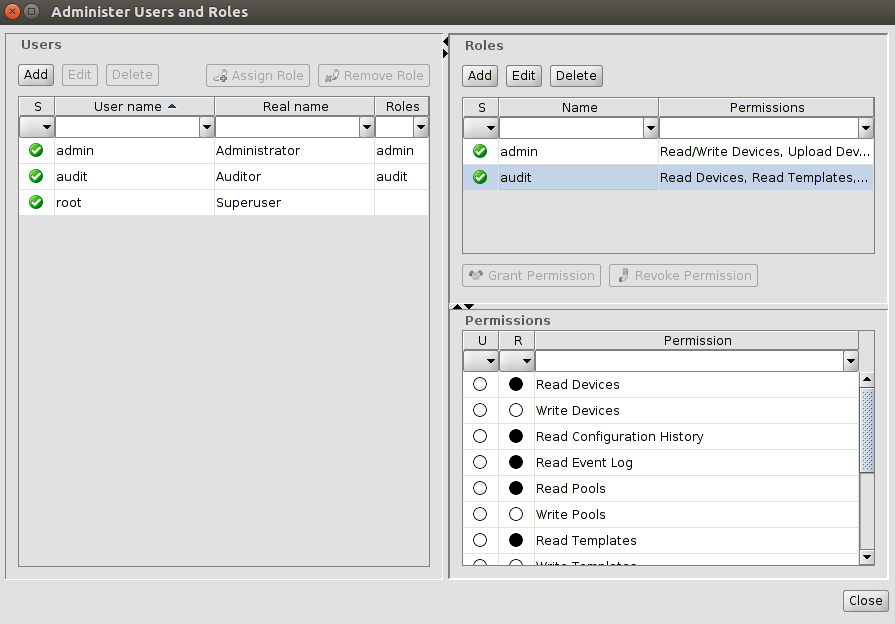Click the Permissions list vertical scrollbar
The image size is (895, 624).
point(867,430)
